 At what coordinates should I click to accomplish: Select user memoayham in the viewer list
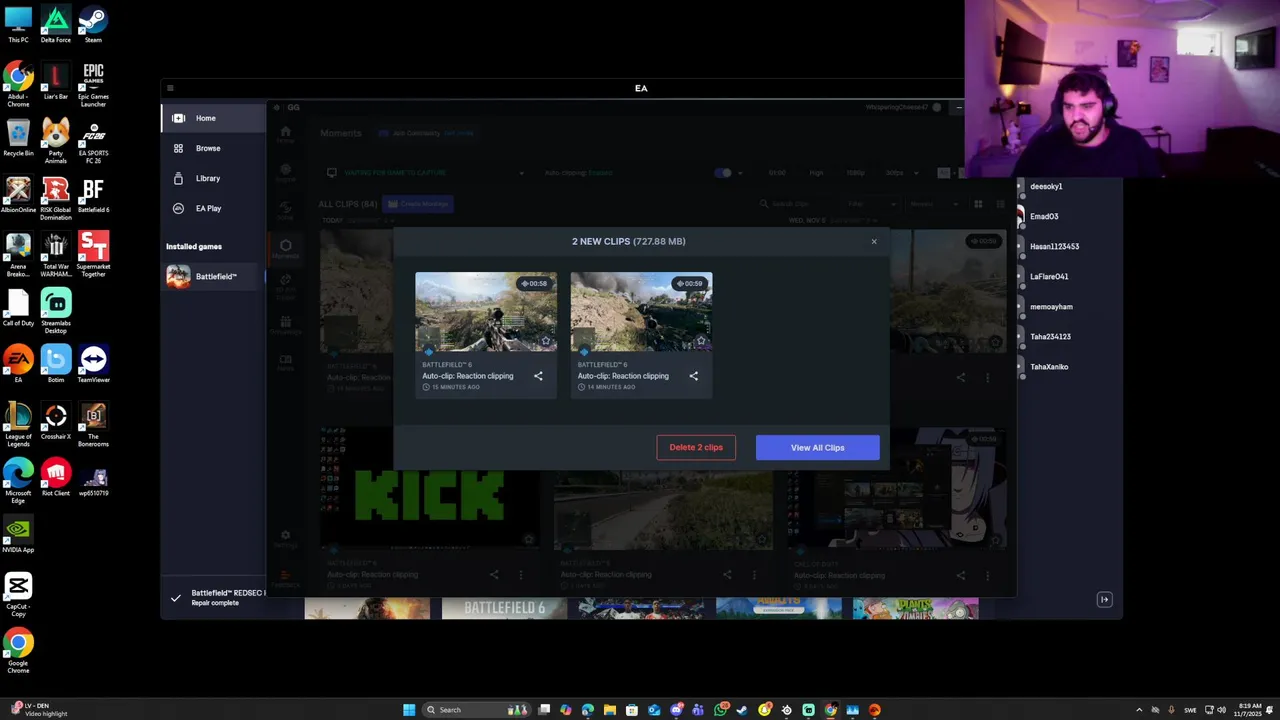[1051, 306]
